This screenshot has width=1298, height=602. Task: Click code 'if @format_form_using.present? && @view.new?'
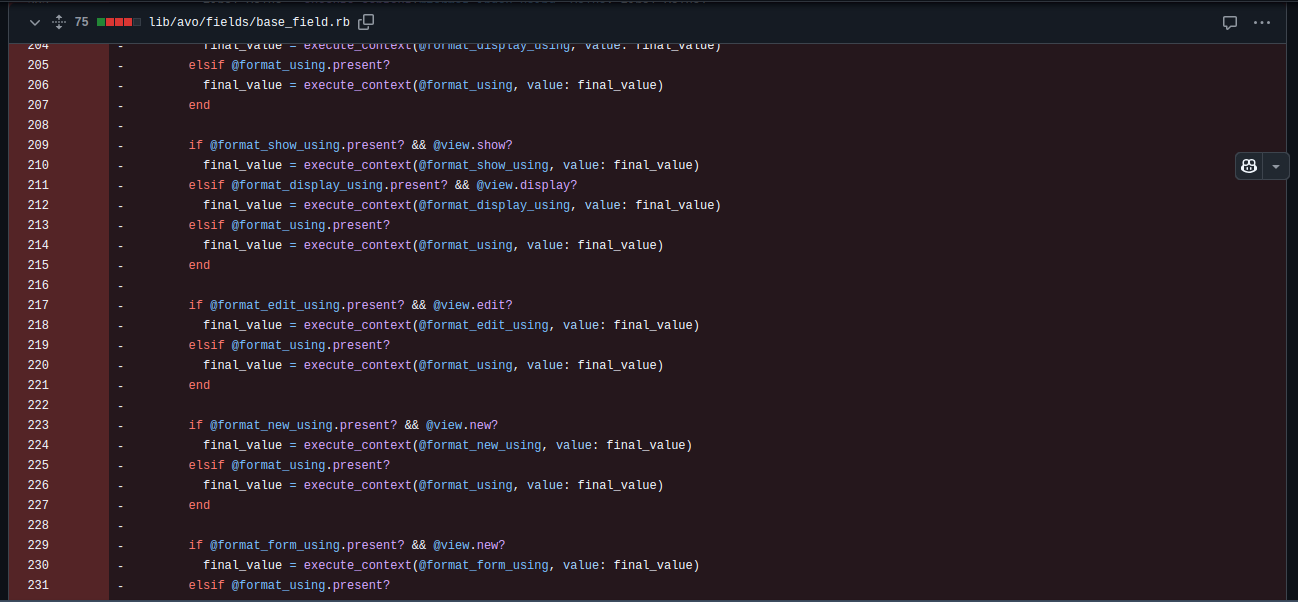click(347, 545)
